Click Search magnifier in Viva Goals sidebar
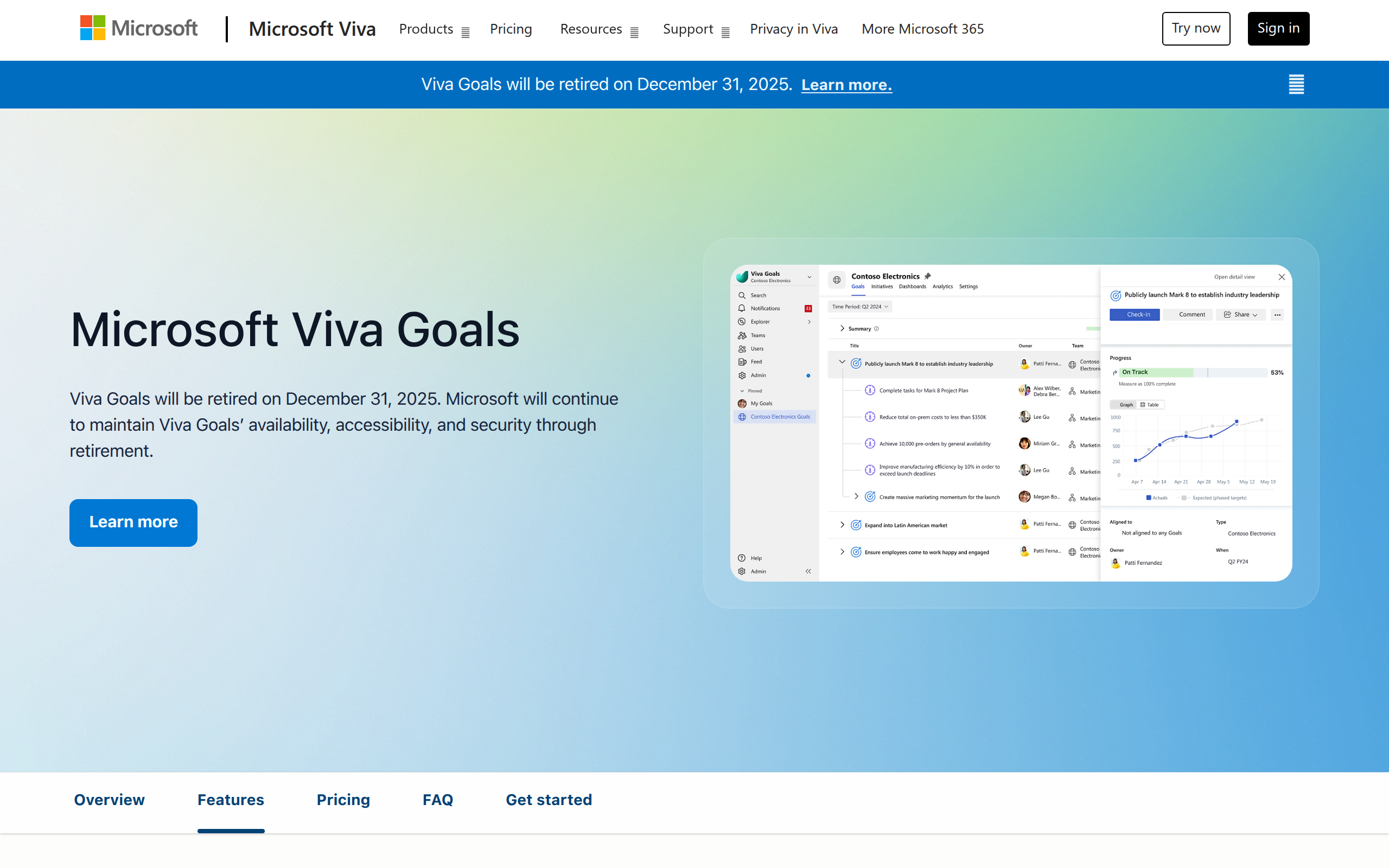Image resolution: width=1389 pixels, height=868 pixels. click(x=742, y=295)
